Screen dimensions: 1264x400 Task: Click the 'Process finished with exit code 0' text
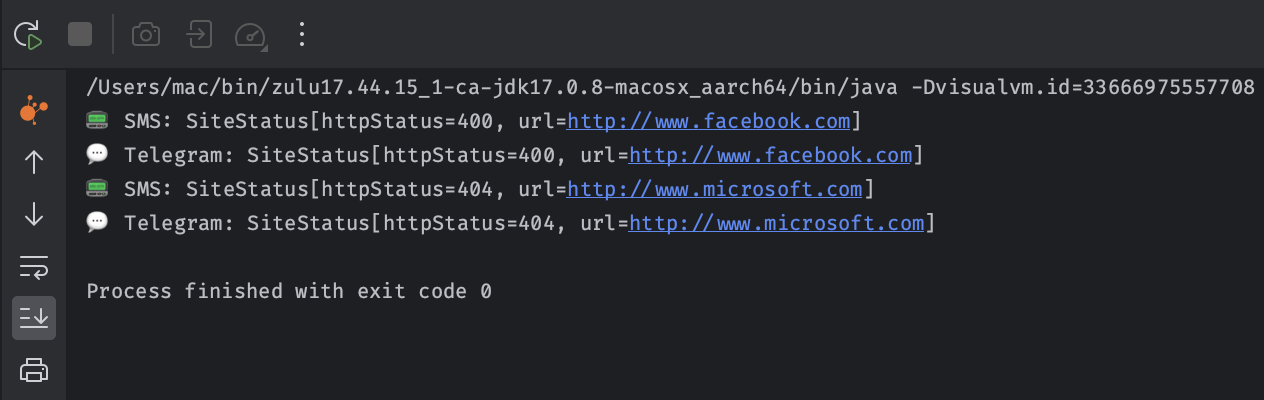[289, 292]
